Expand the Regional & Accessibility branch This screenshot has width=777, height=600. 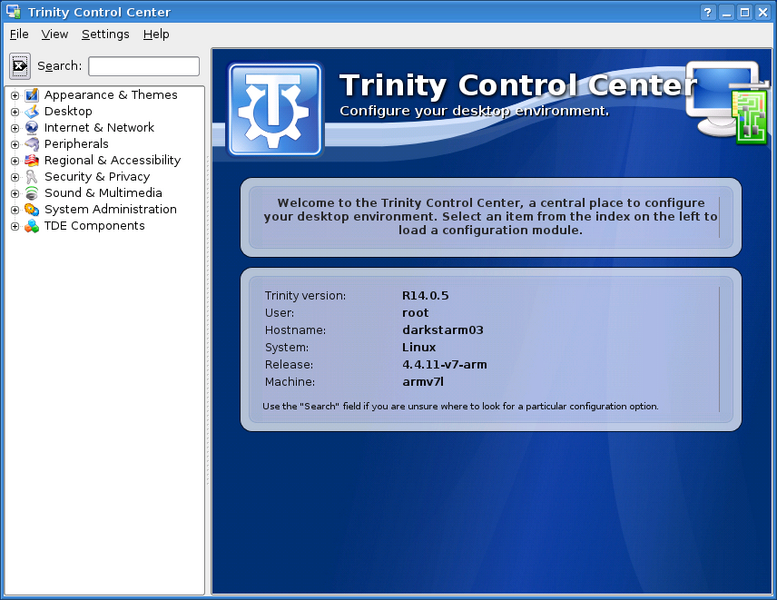[15, 161]
